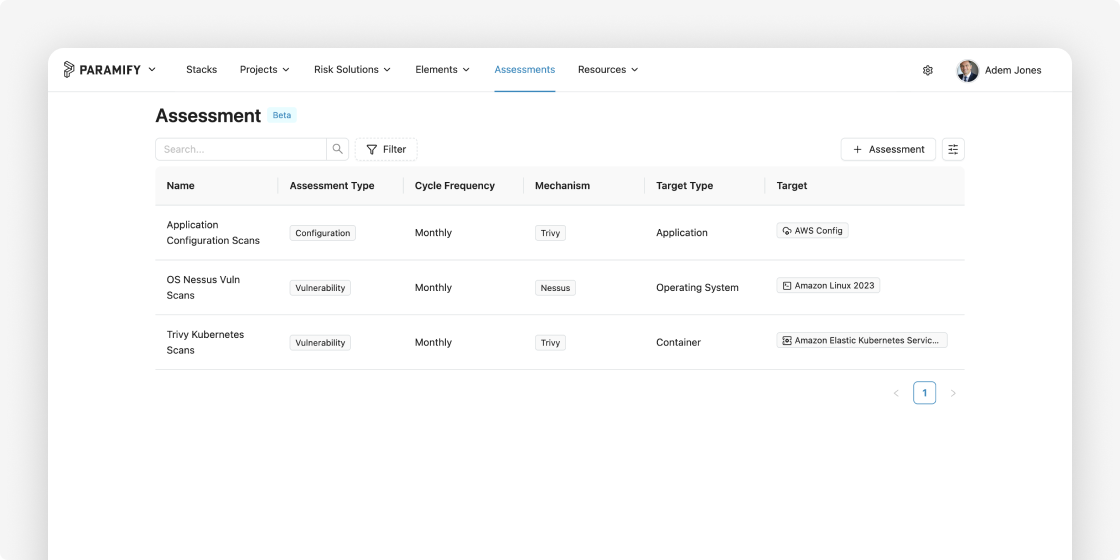The image size is (1120, 560).
Task: Expand the Paramify workspace chevron
Action: point(151,69)
